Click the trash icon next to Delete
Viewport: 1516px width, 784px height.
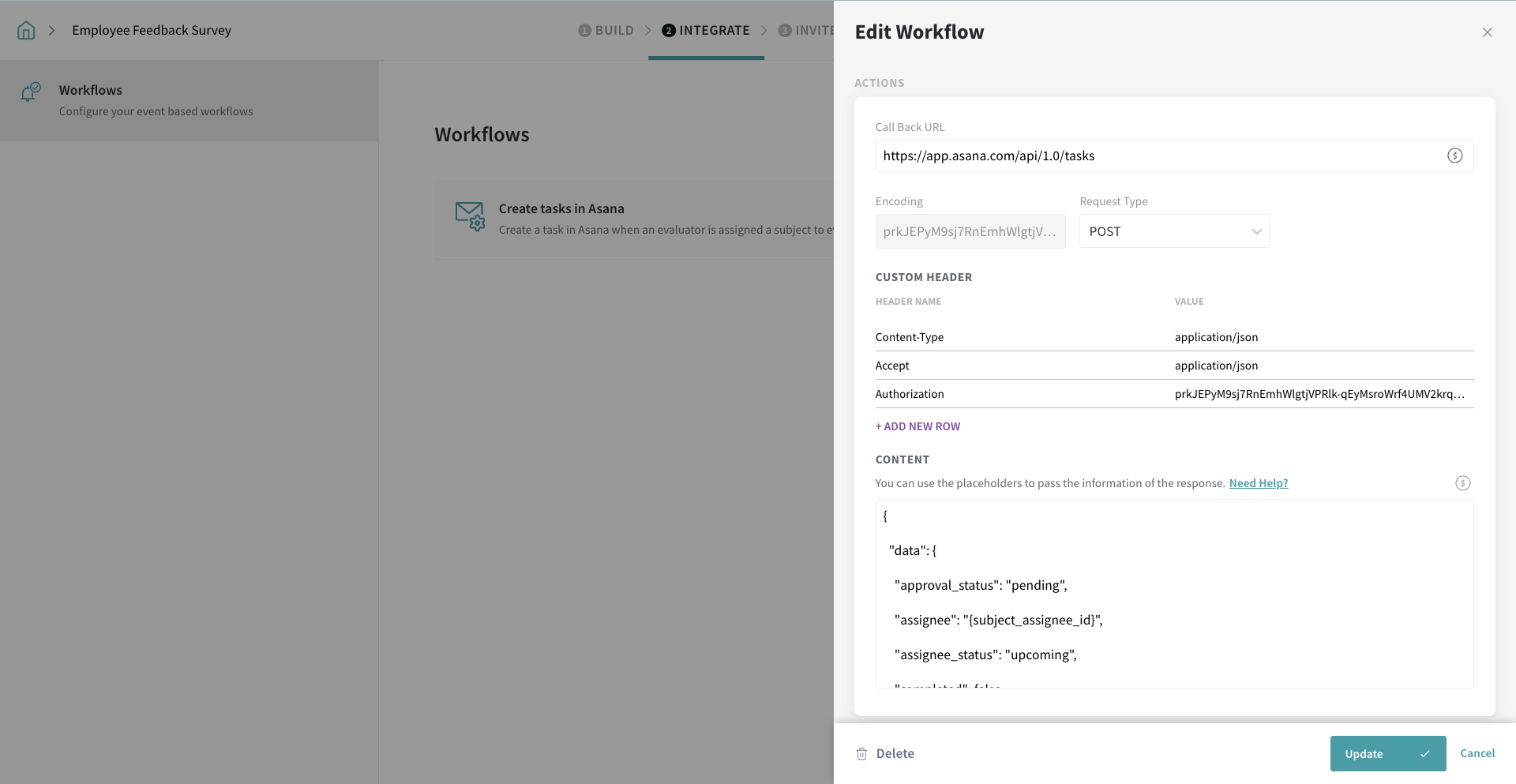(x=861, y=754)
